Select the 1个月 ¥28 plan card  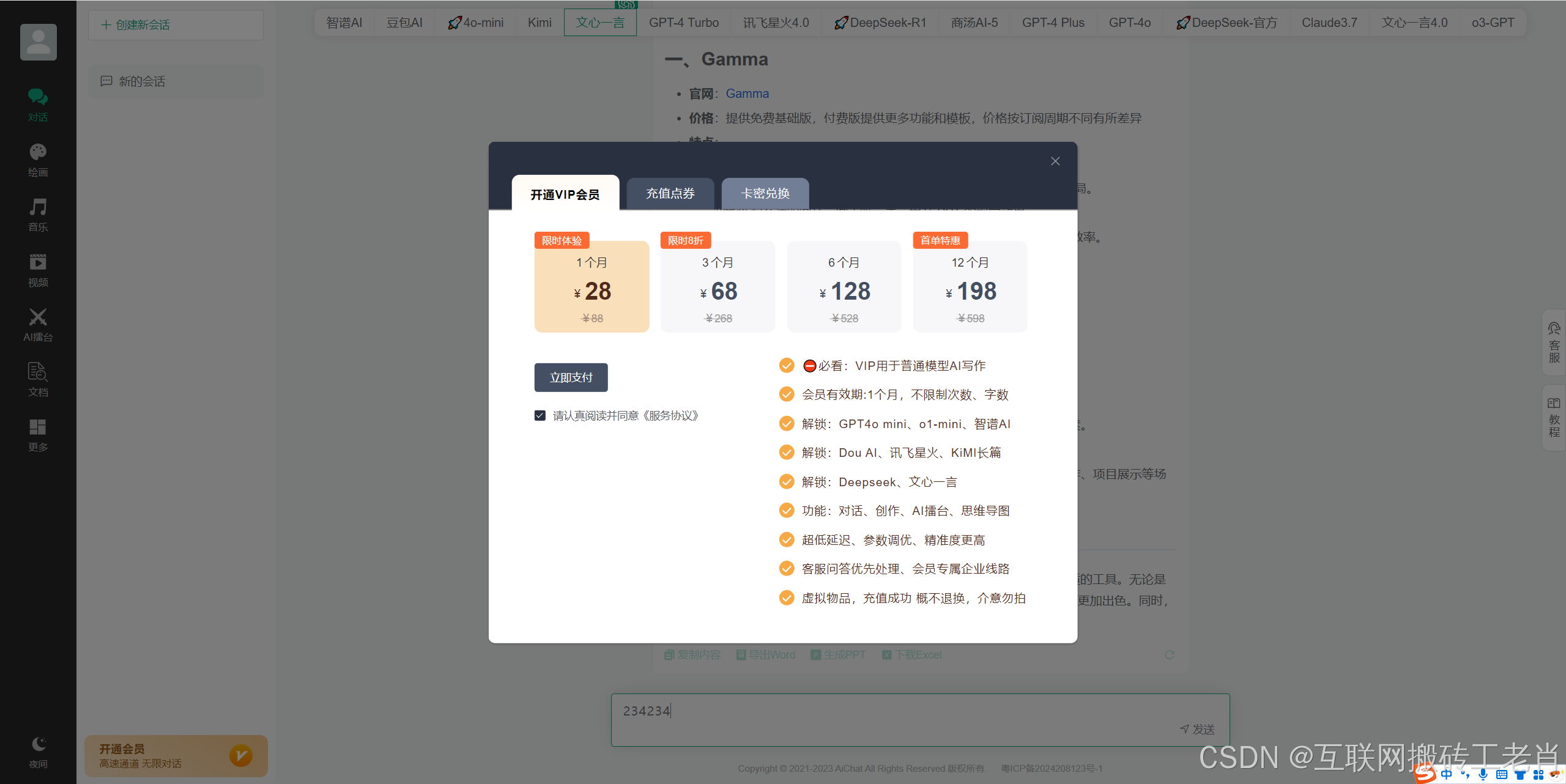(592, 287)
